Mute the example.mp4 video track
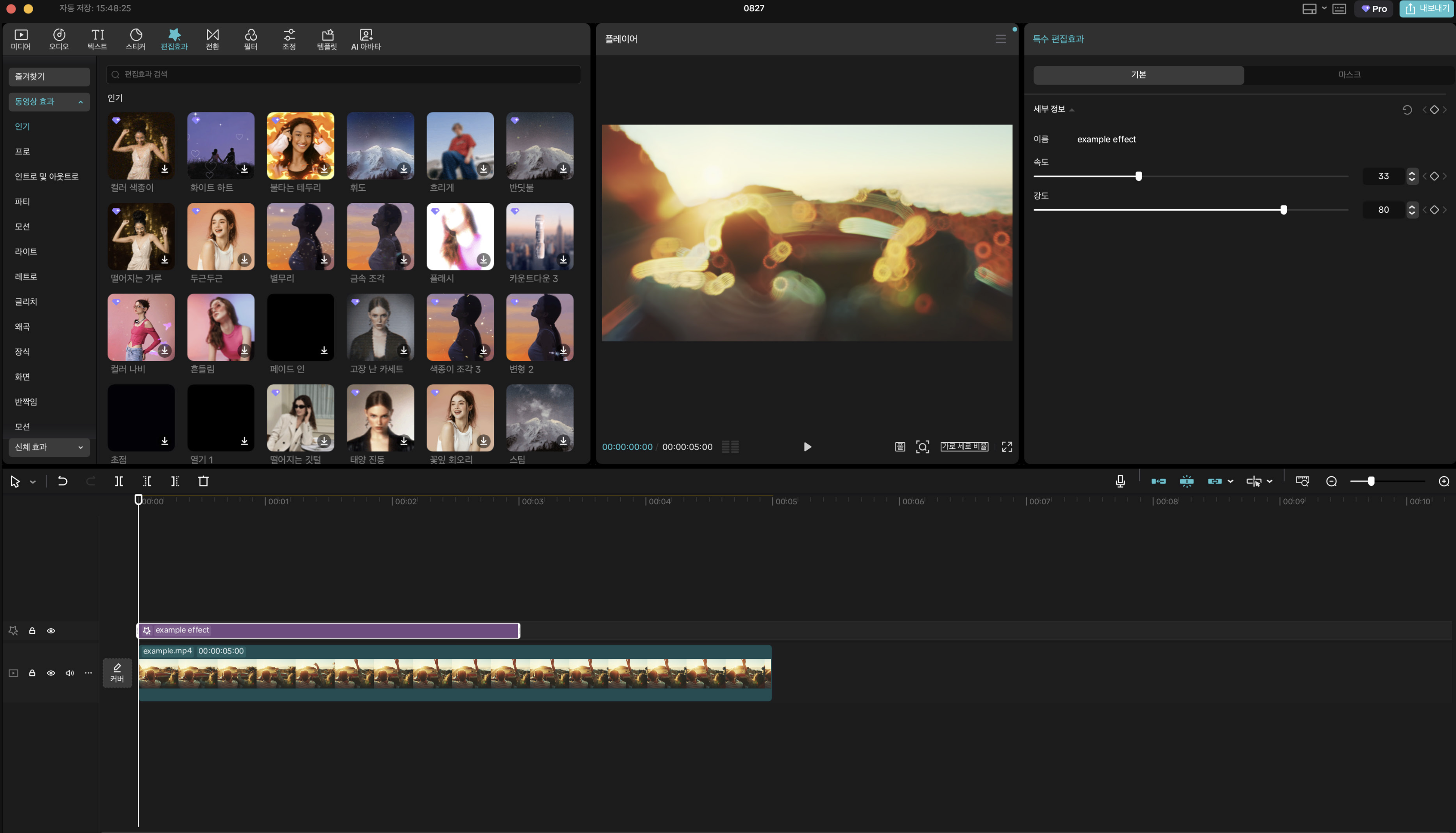 69,673
